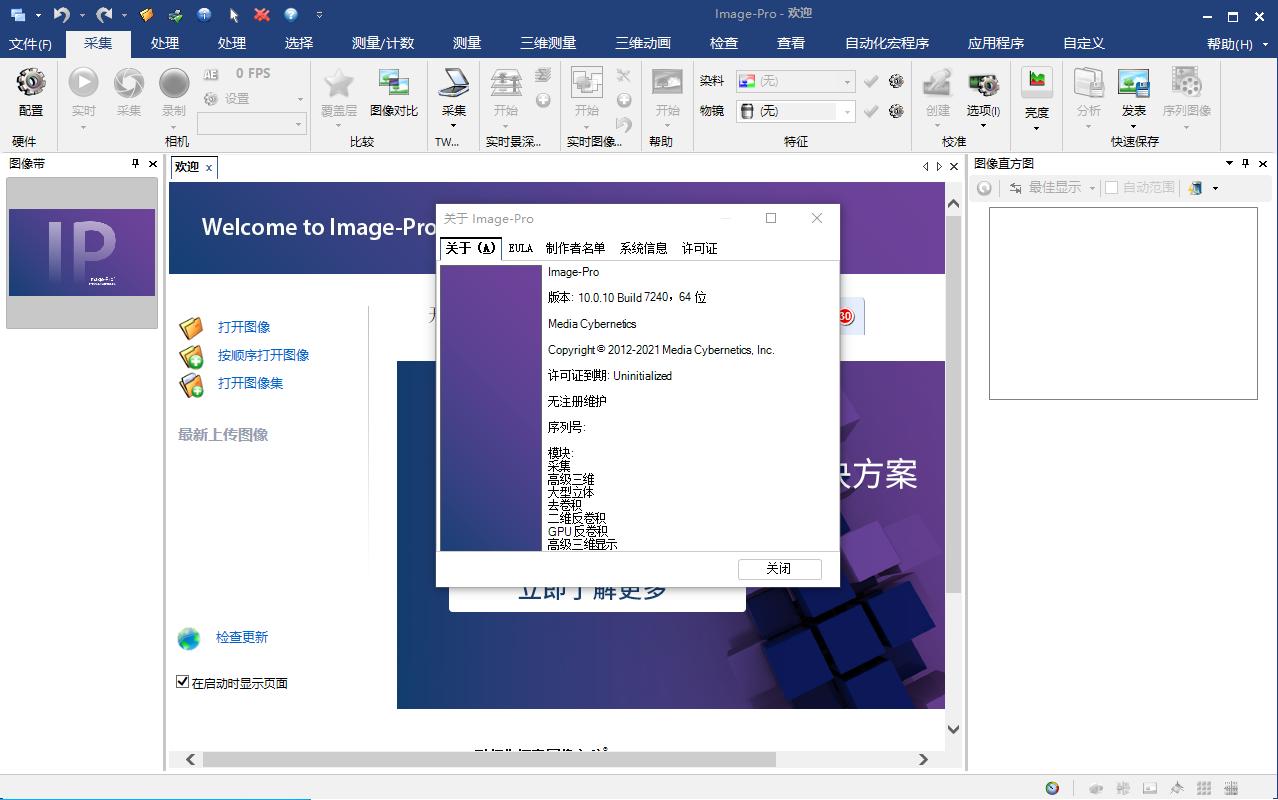
Task: Open the 许可证 tab in the About dialog
Action: pyautogui.click(x=700, y=248)
